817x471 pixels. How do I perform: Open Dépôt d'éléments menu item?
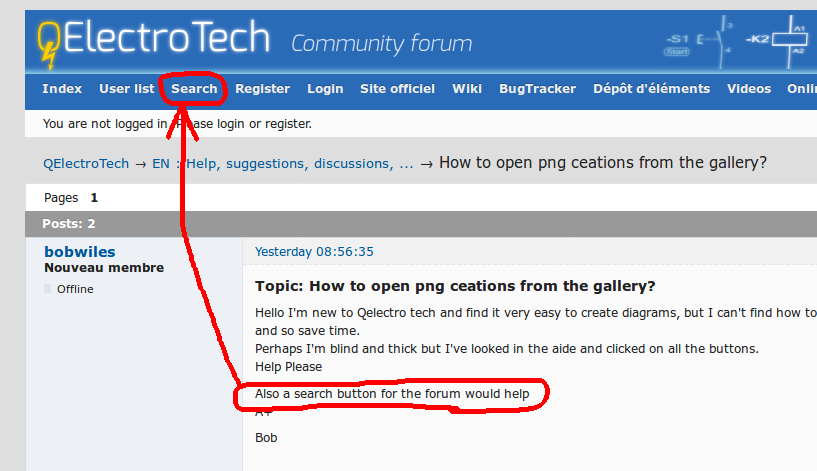[651, 89]
